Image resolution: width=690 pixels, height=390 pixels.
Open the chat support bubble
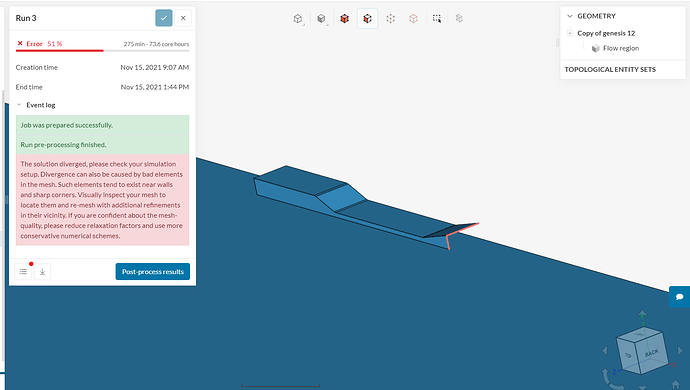pyautogui.click(x=679, y=297)
